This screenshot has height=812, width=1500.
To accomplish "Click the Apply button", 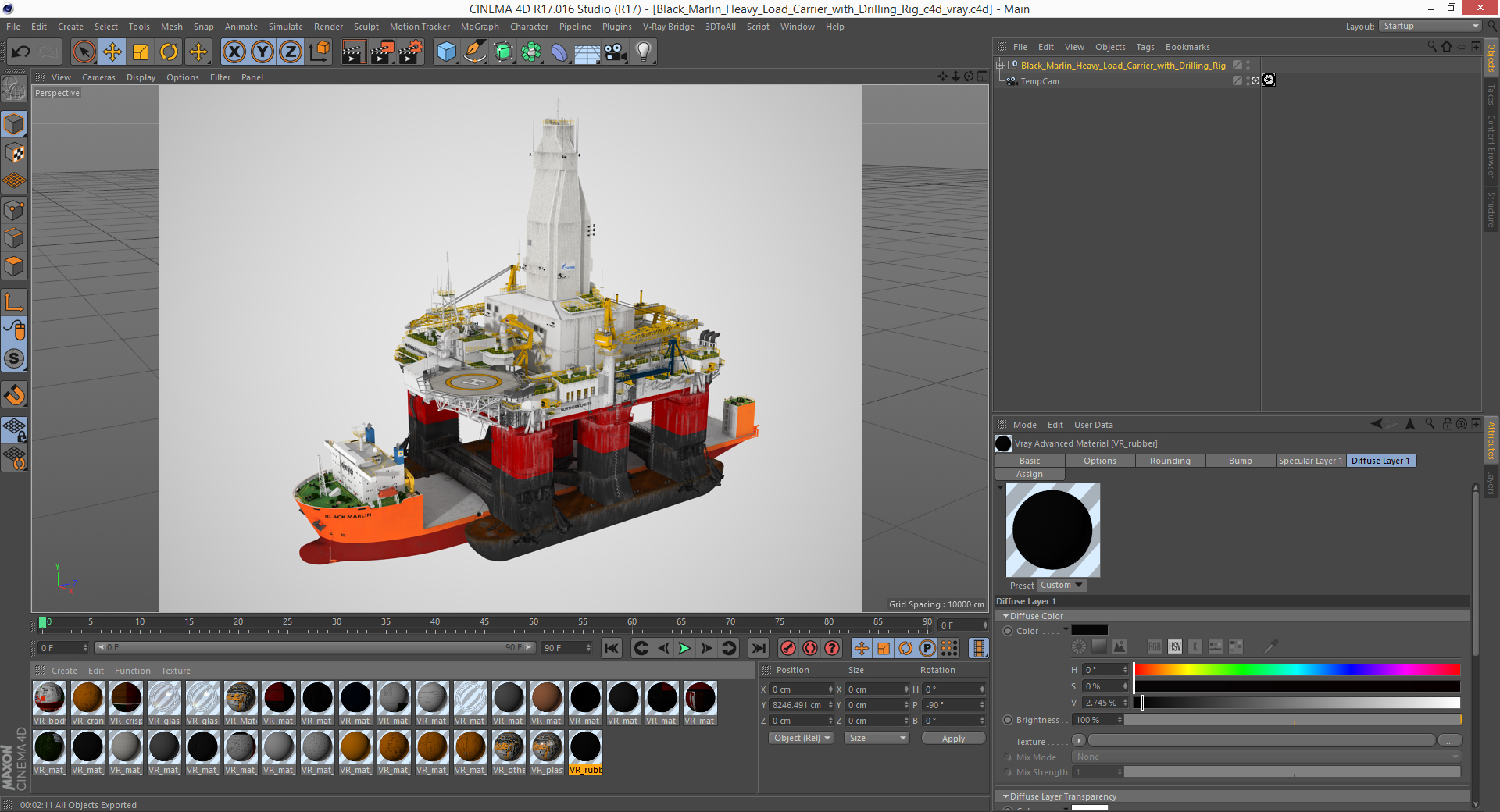I will pos(953,739).
